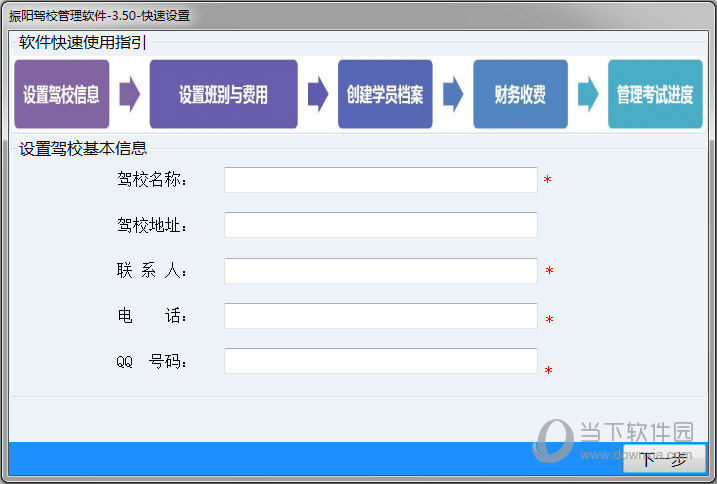
Task: Click the 设置驾校信息 step block
Action: 62,94
